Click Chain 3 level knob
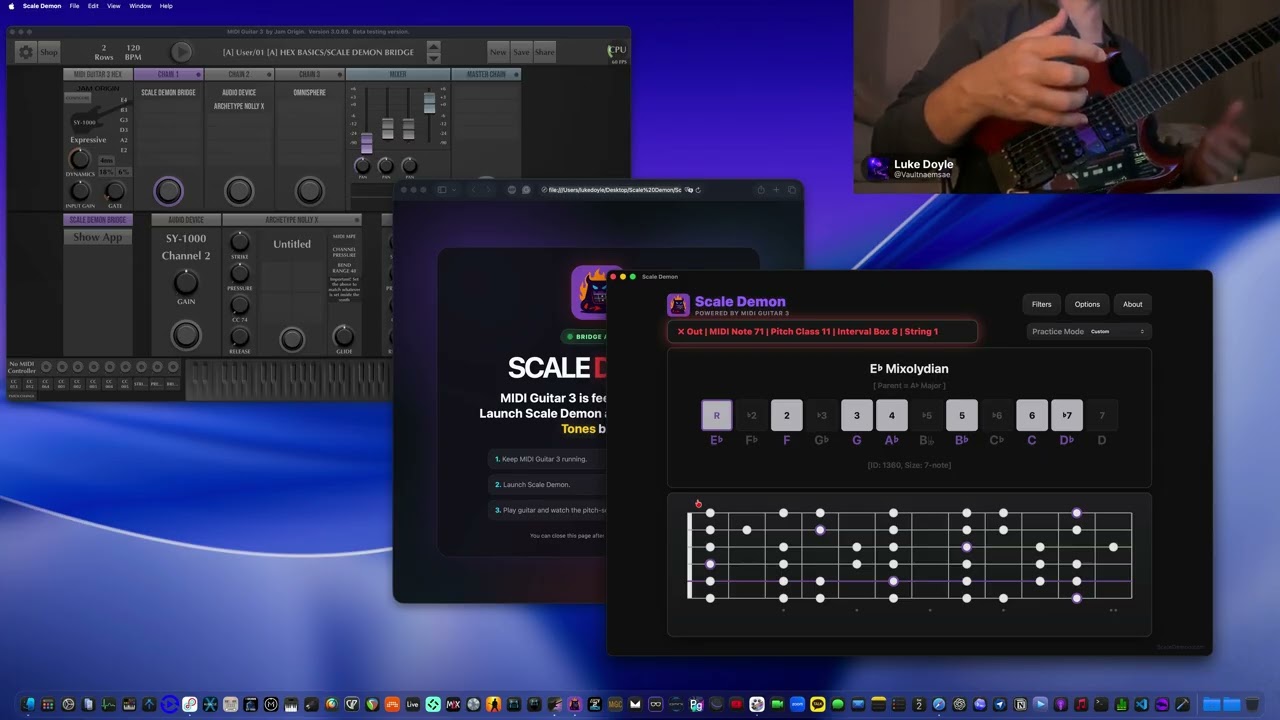 [x=310, y=190]
